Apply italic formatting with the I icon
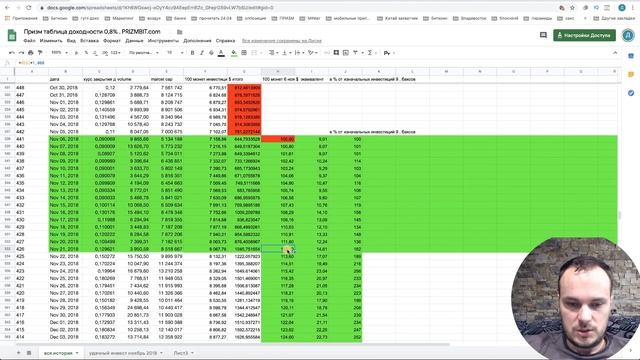Image resolution: width=640 pixels, height=360 pixels. pyautogui.click(x=202, y=53)
